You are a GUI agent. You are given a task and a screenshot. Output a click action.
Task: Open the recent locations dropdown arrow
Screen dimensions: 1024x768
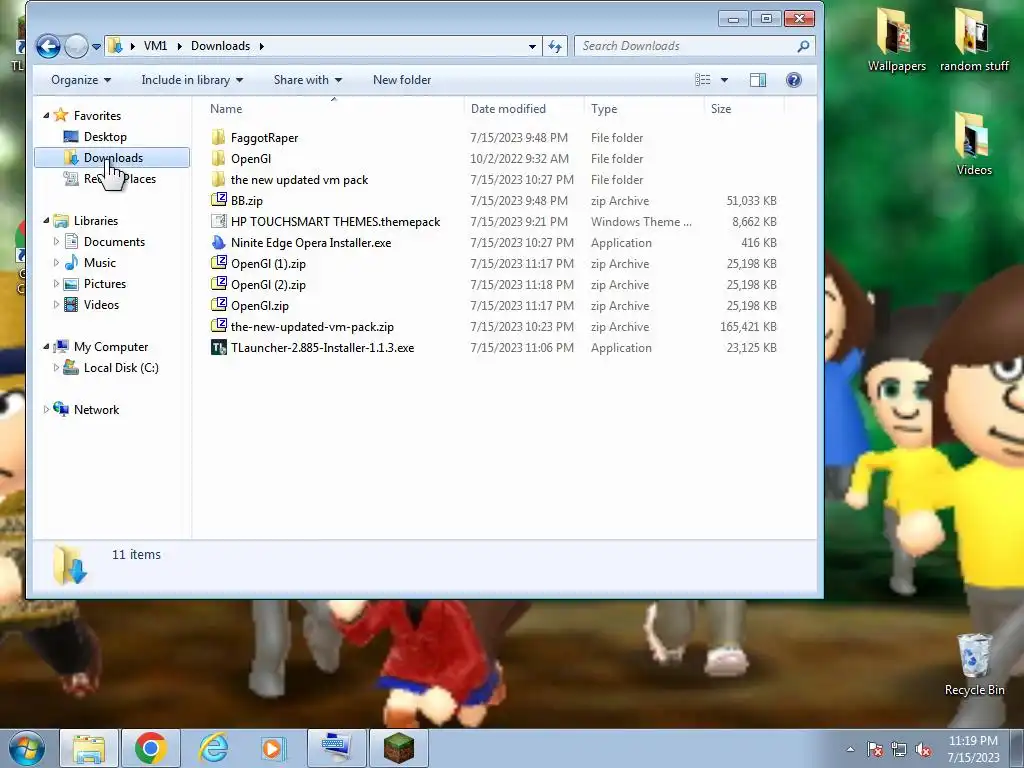[x=97, y=46]
